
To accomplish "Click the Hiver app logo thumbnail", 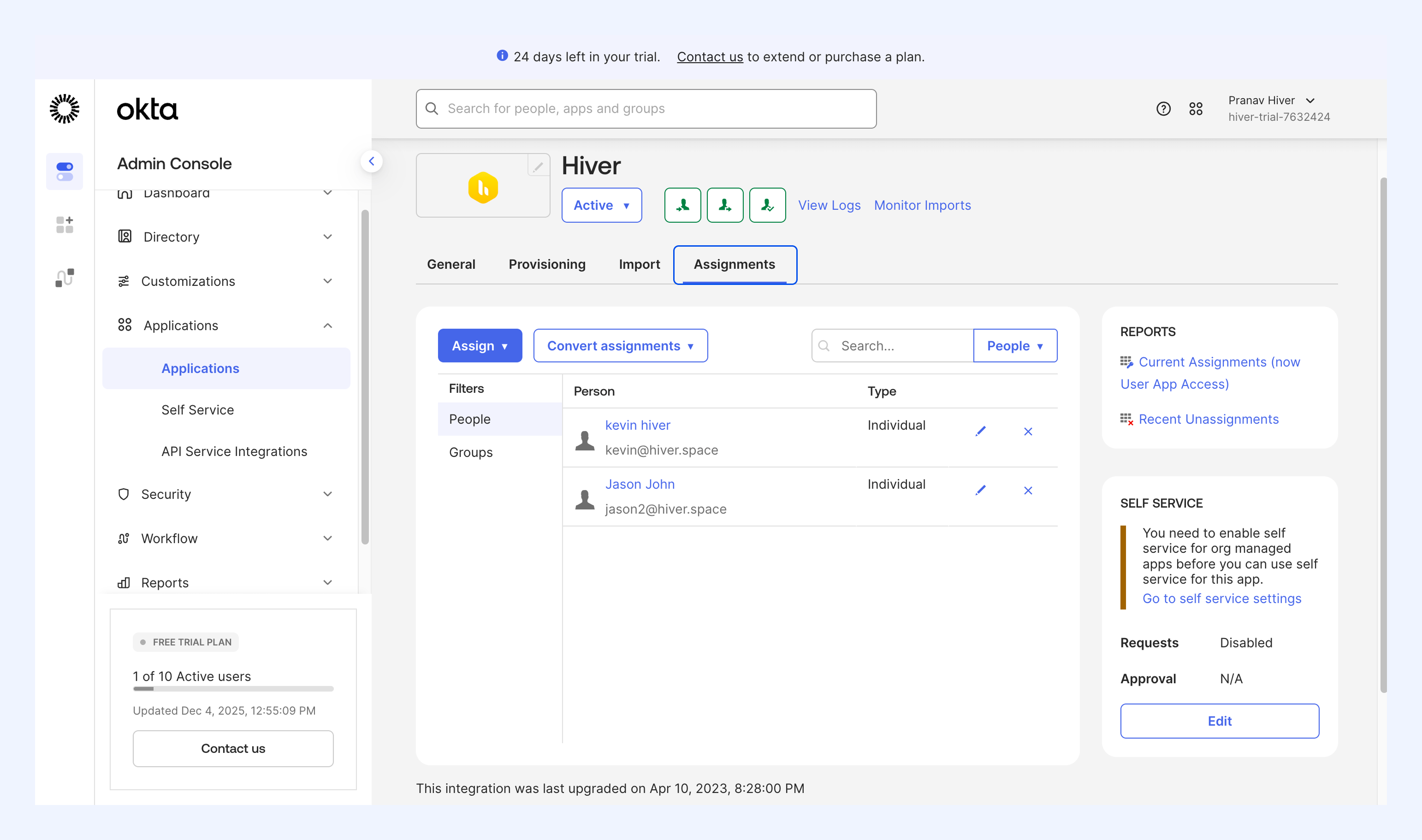I will 483,186.
